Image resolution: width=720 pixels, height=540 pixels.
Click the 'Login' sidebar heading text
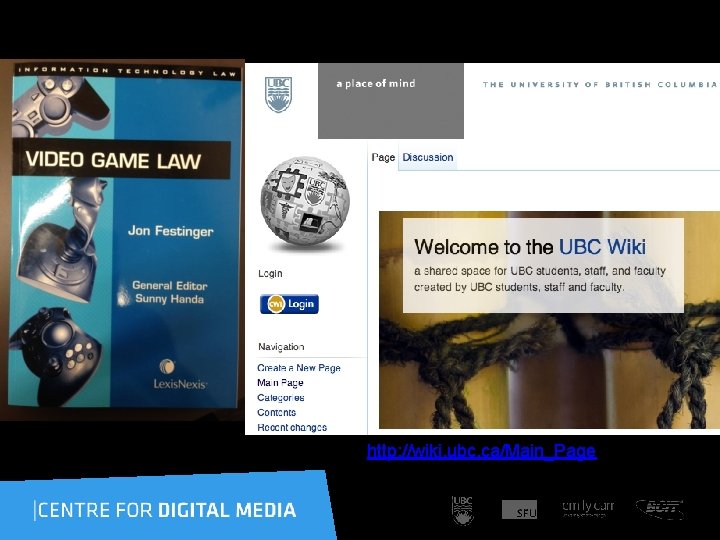270,274
